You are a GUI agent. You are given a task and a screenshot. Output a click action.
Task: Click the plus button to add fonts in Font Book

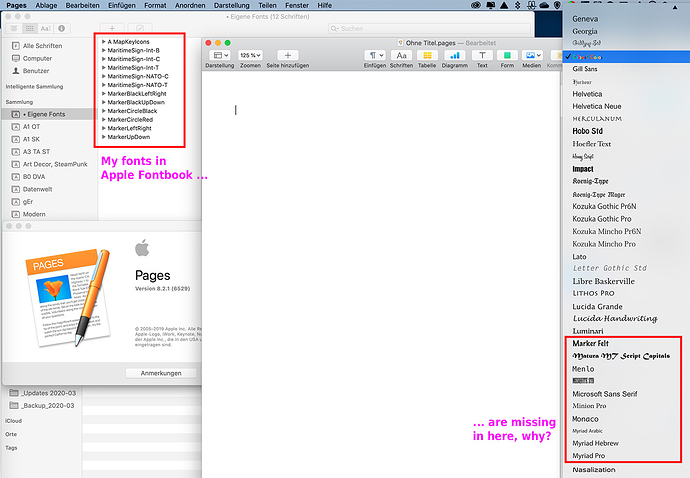tap(112, 29)
